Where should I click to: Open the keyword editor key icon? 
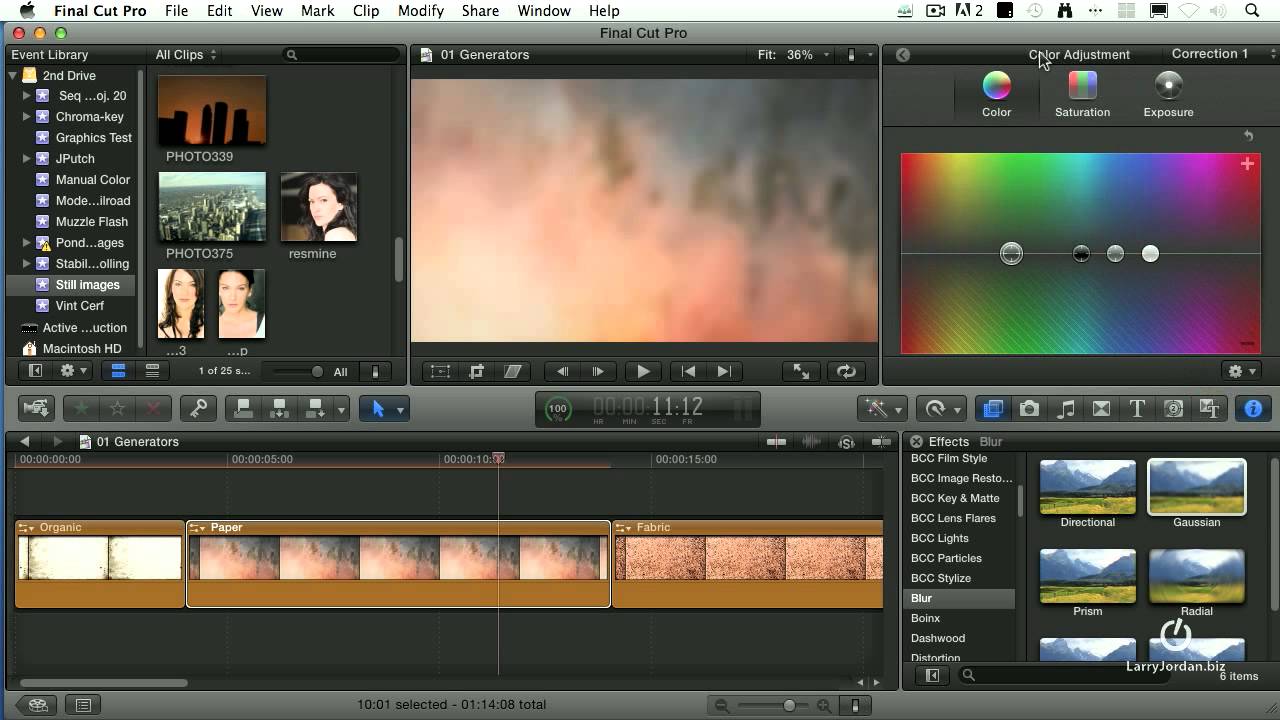(198, 408)
